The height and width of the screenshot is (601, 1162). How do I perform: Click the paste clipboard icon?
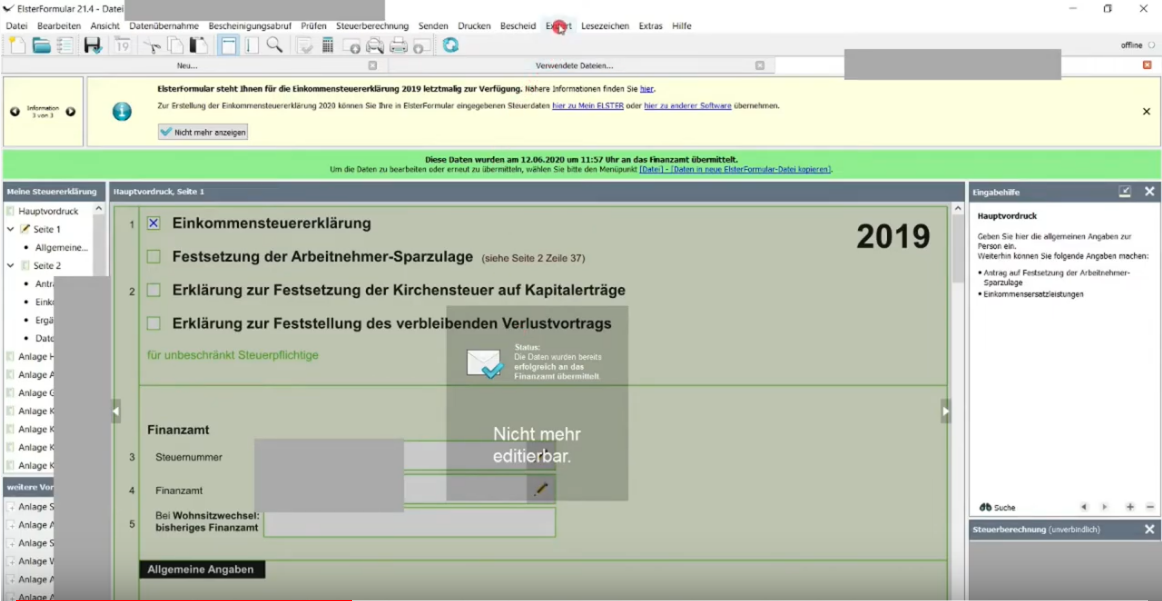[199, 45]
